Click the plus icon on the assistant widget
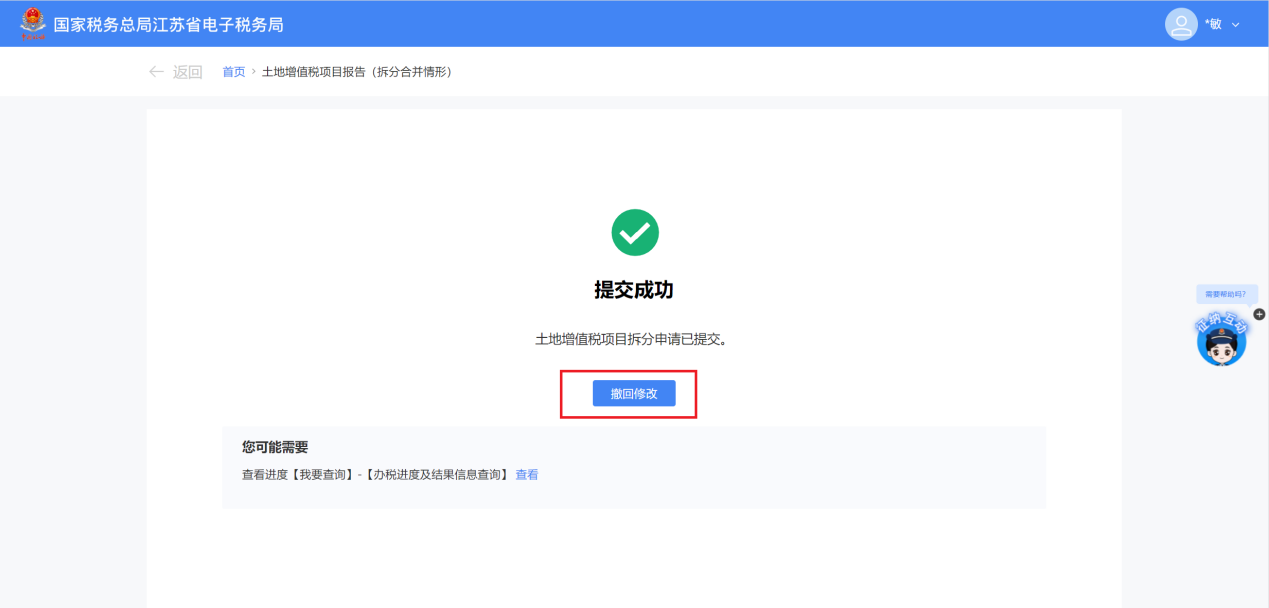Screen dimensions: 1269x608 click(x=1259, y=314)
